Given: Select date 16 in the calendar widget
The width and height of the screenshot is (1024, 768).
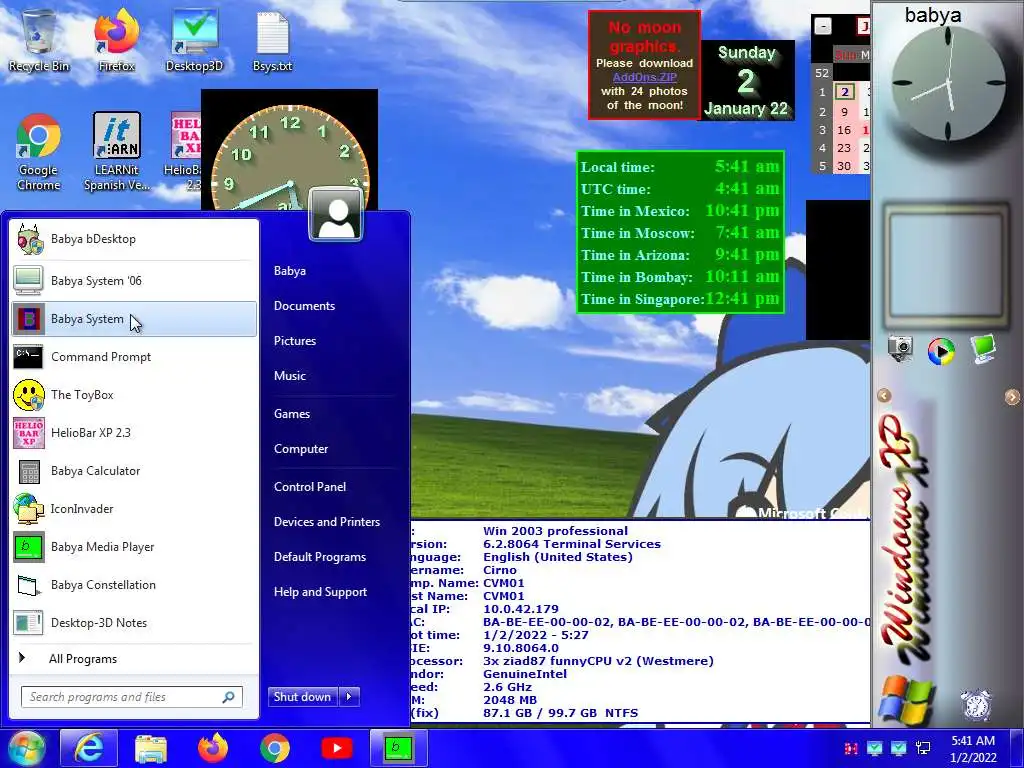Looking at the screenshot, I should coord(844,130).
